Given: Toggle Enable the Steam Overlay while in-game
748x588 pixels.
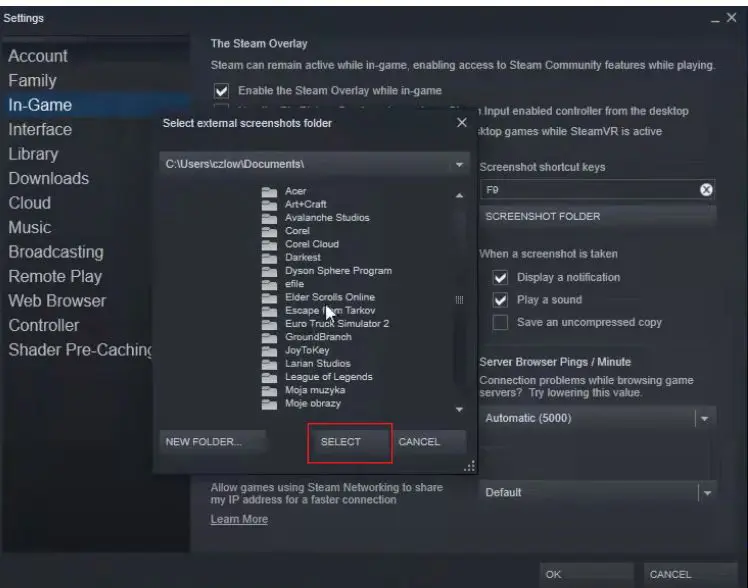Looking at the screenshot, I should pos(221,91).
